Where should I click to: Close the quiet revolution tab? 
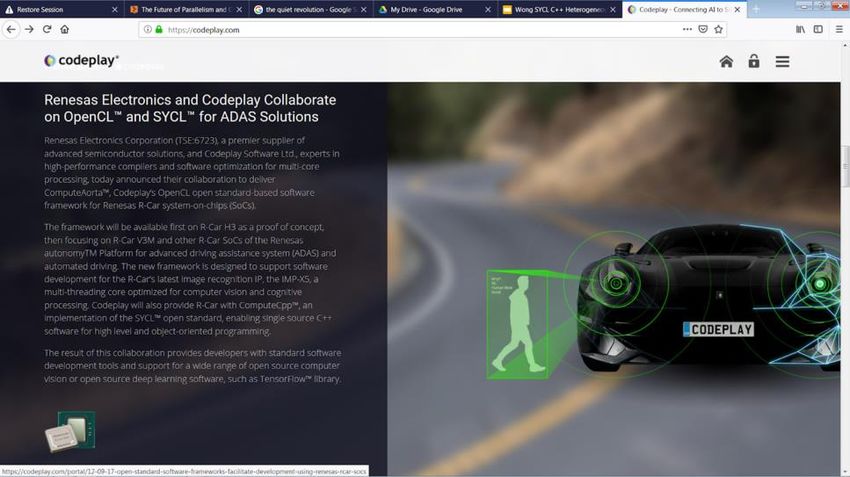[364, 10]
